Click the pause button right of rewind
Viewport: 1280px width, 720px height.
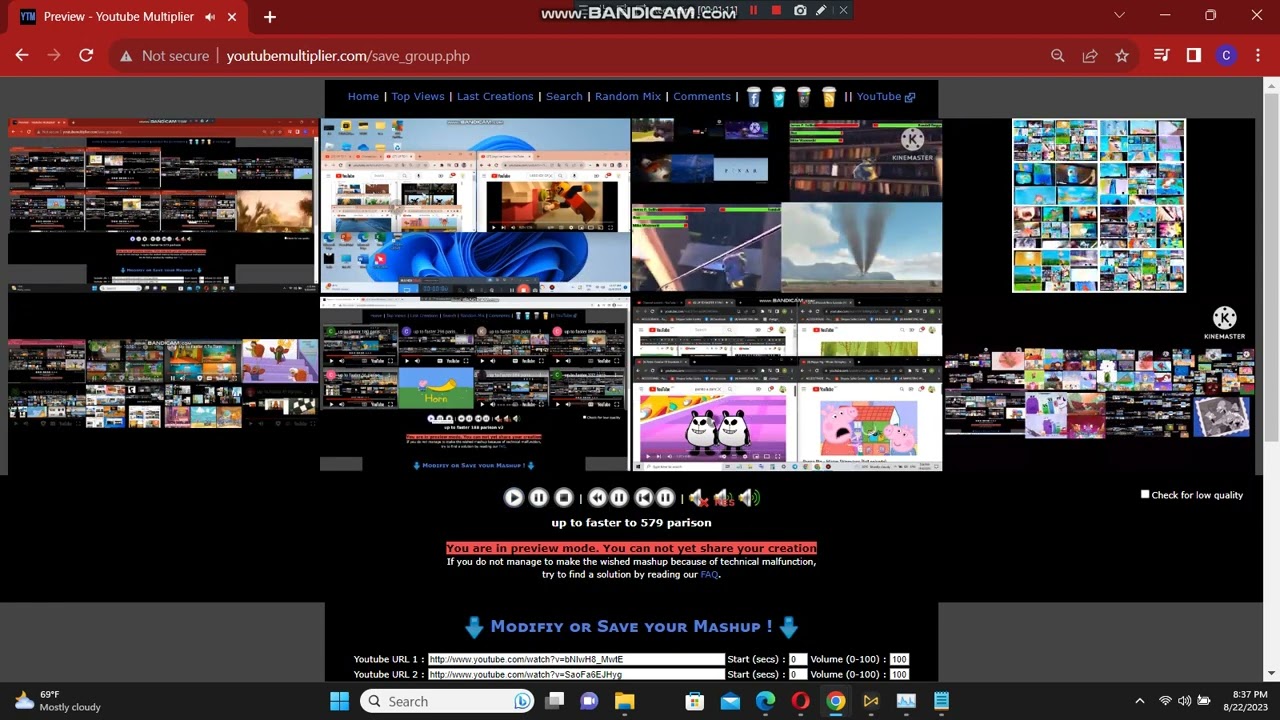tap(619, 497)
